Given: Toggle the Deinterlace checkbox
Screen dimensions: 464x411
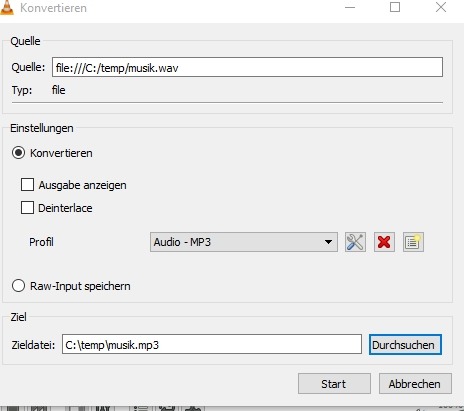Looking at the screenshot, I should tap(27, 207).
